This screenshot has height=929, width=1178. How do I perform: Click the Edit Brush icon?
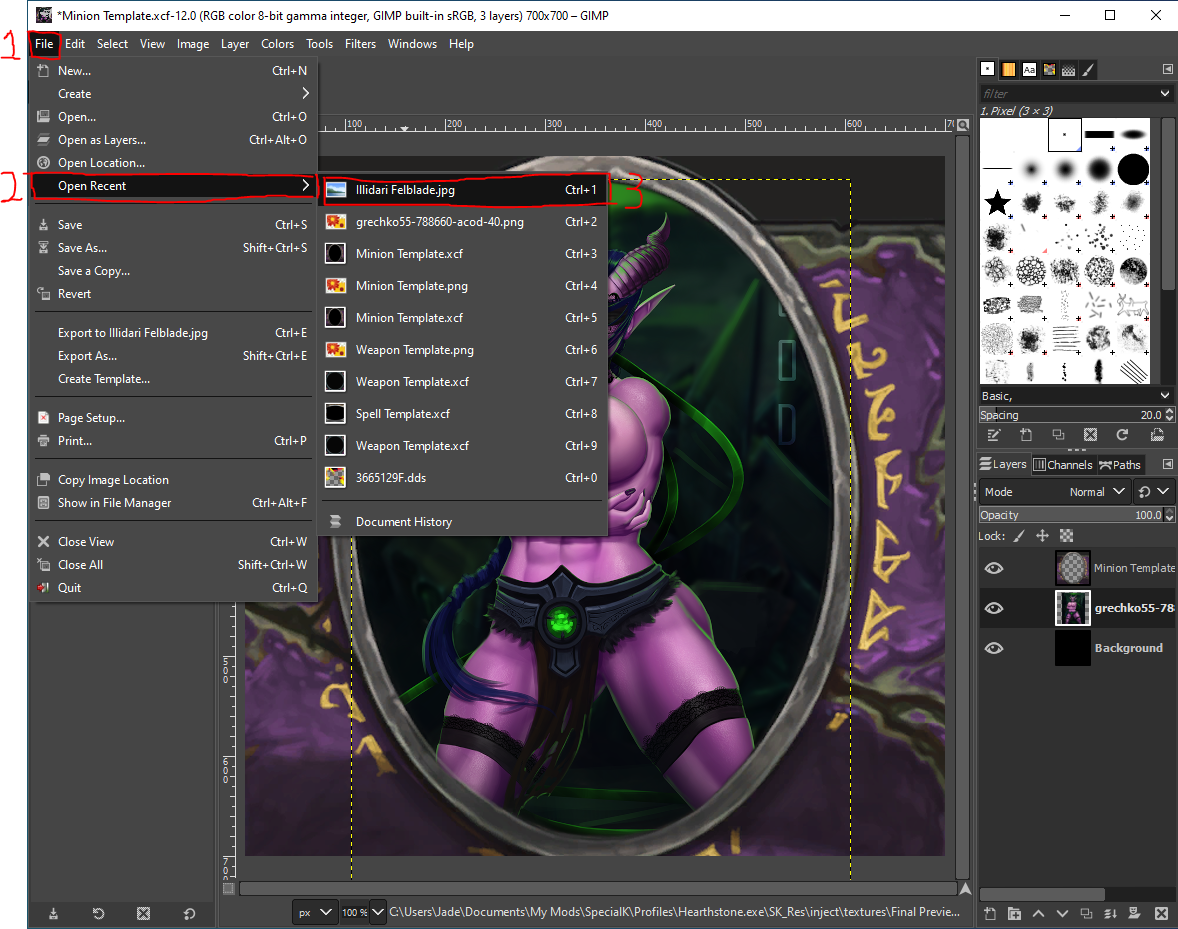[x=994, y=435]
